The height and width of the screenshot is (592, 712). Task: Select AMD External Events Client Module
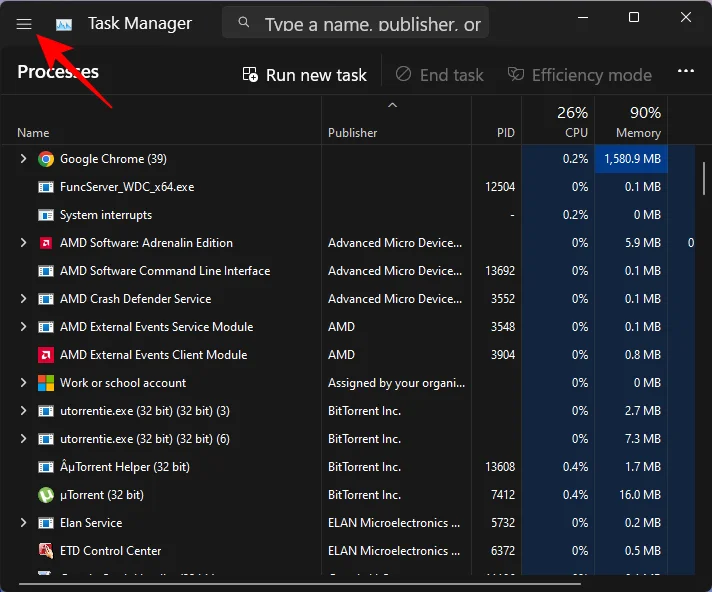pos(153,355)
